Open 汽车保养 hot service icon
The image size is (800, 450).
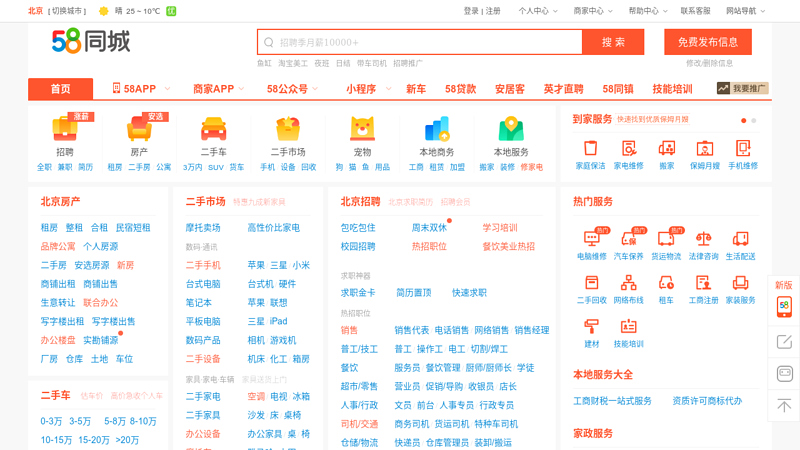click(x=629, y=238)
